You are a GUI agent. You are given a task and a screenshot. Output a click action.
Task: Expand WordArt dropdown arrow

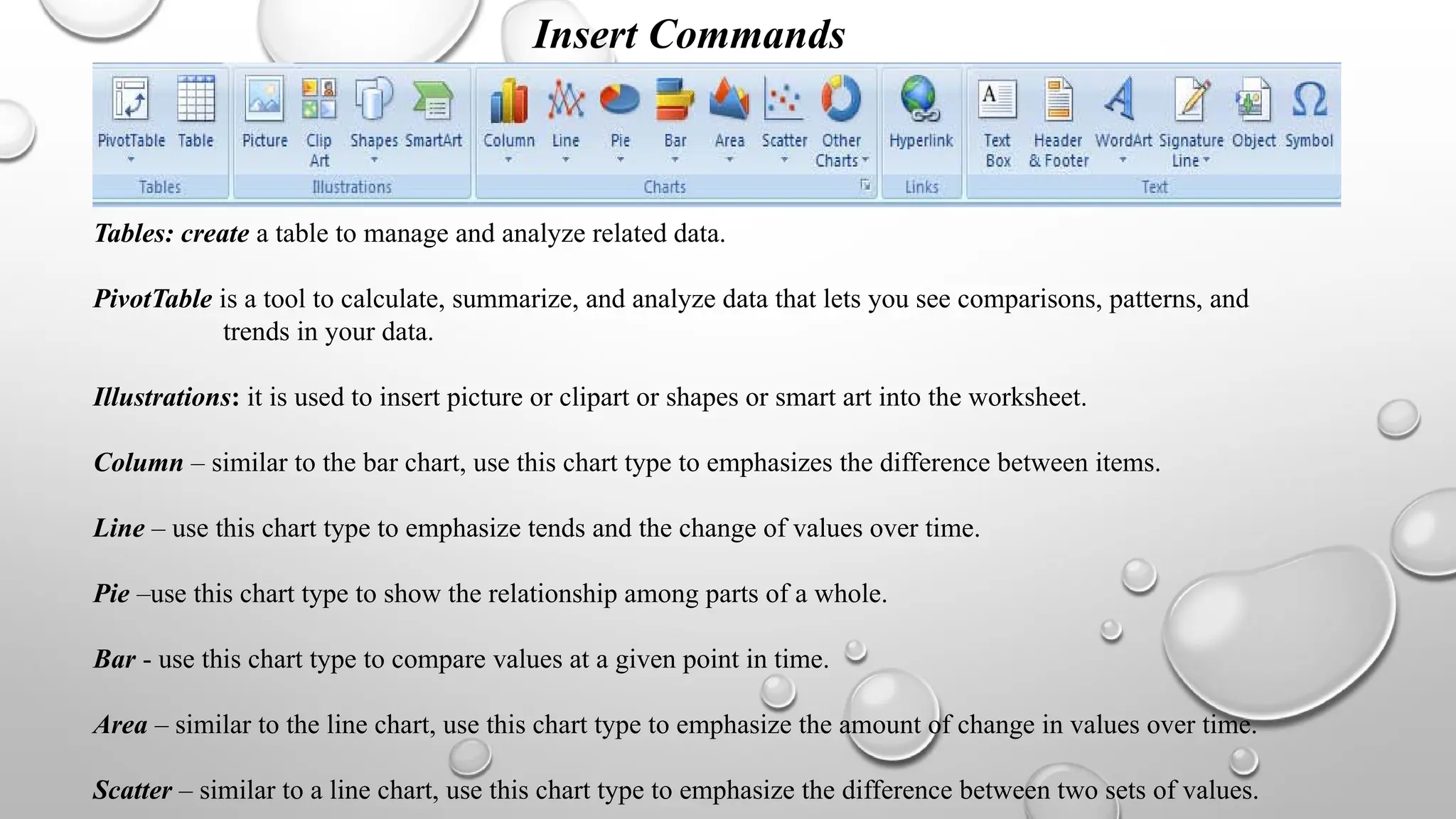(x=1123, y=160)
